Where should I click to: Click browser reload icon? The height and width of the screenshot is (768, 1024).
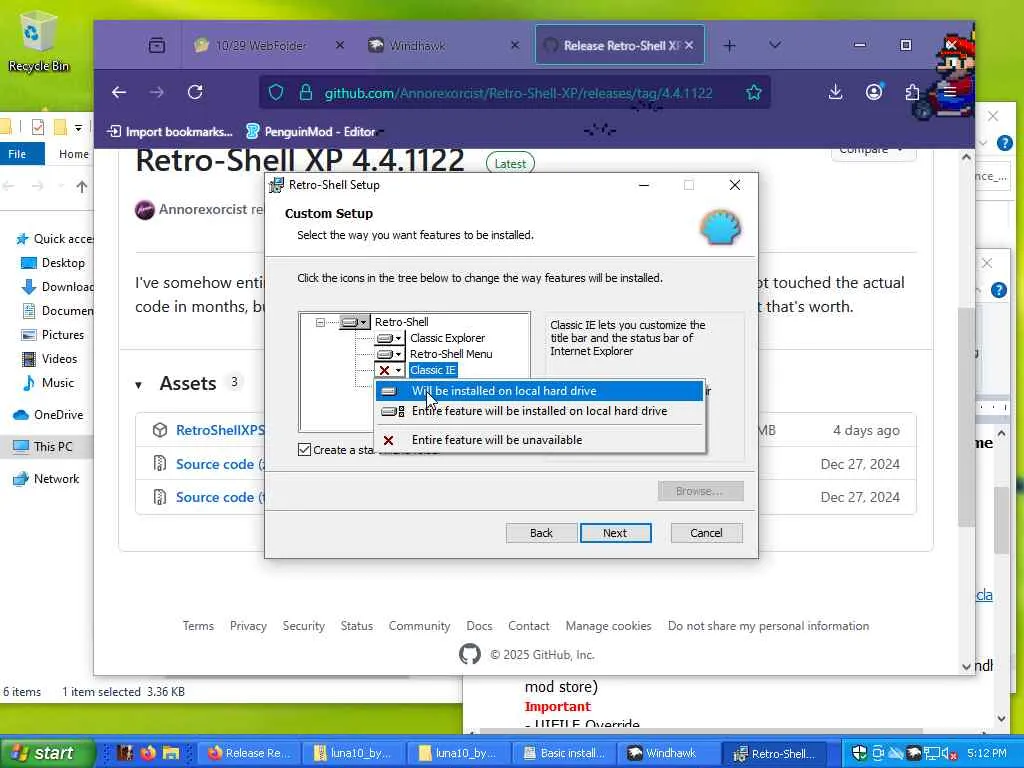click(195, 93)
